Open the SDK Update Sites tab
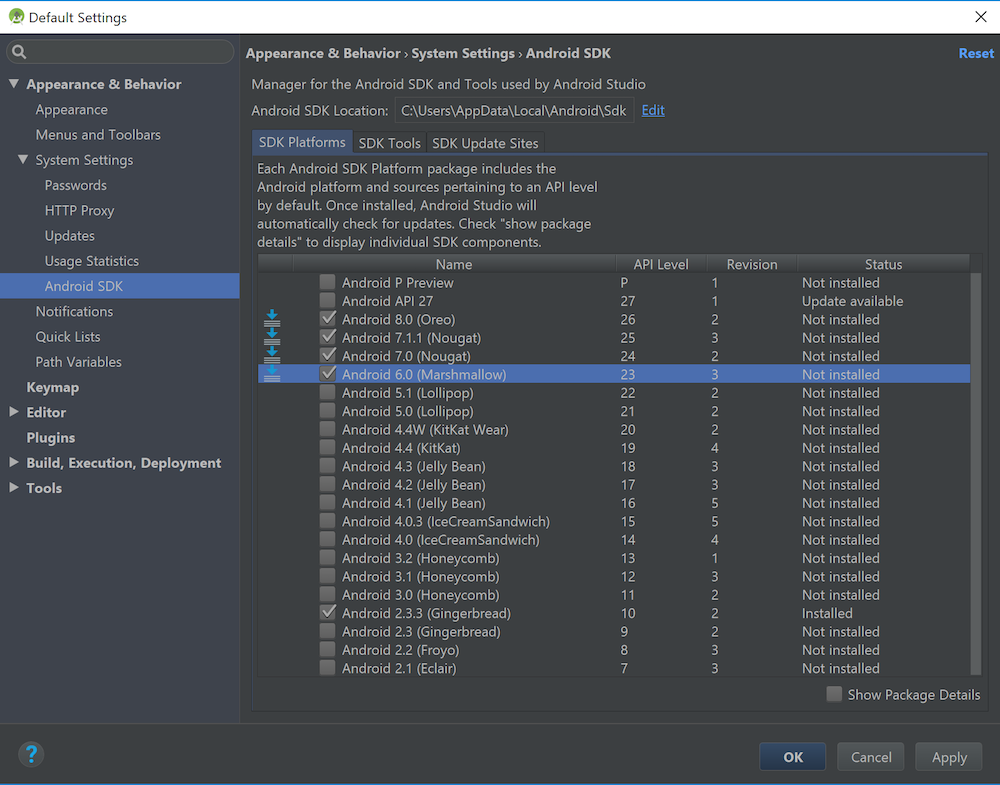Screen dimensions: 1000x785 [485, 143]
